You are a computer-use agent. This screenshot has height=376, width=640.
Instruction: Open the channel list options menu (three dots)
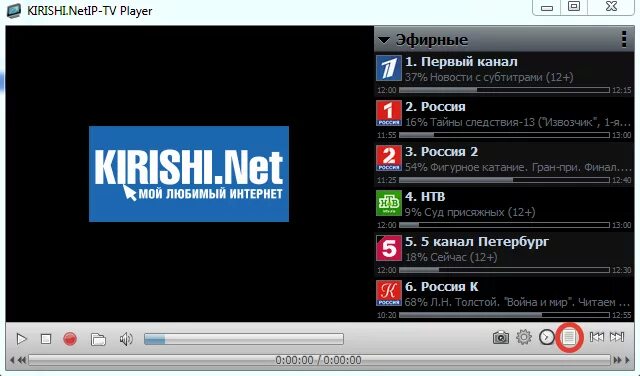click(624, 39)
